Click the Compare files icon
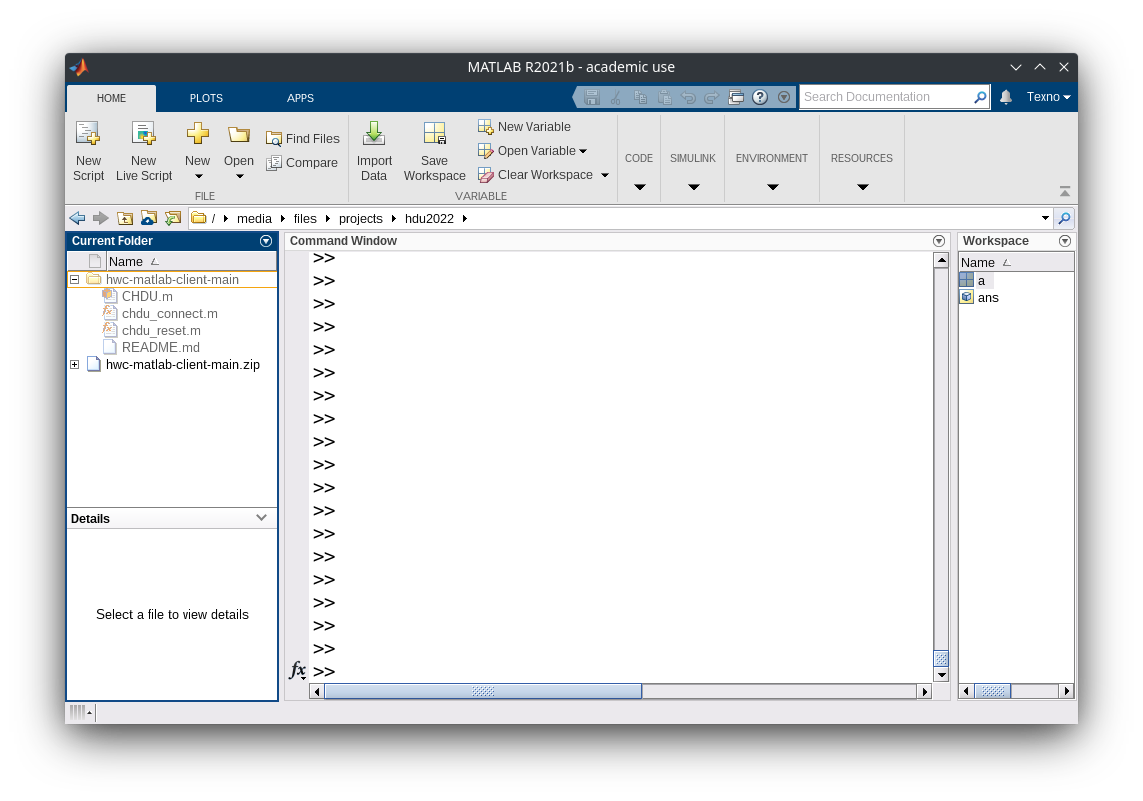The height and width of the screenshot is (801, 1143). tap(274, 163)
